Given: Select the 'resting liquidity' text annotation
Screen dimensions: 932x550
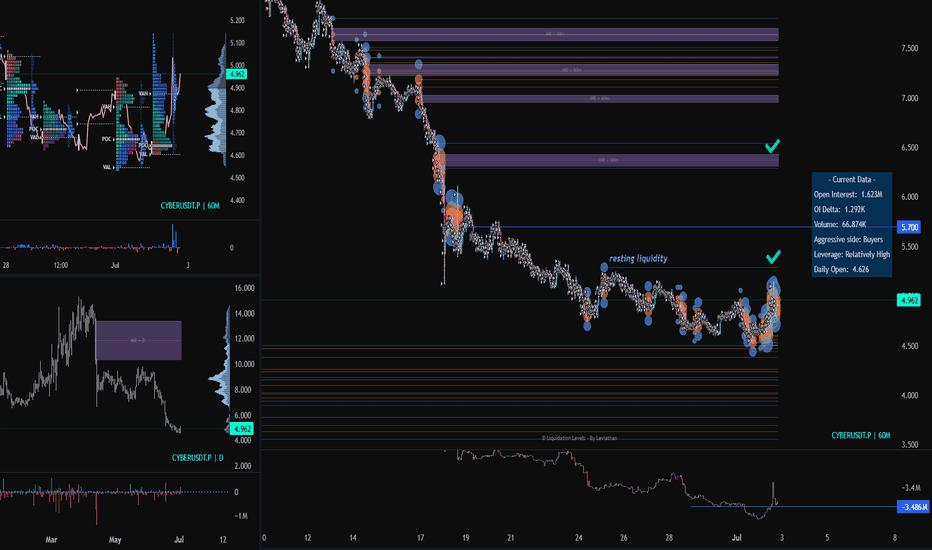Looking at the screenshot, I should click(x=638, y=259).
